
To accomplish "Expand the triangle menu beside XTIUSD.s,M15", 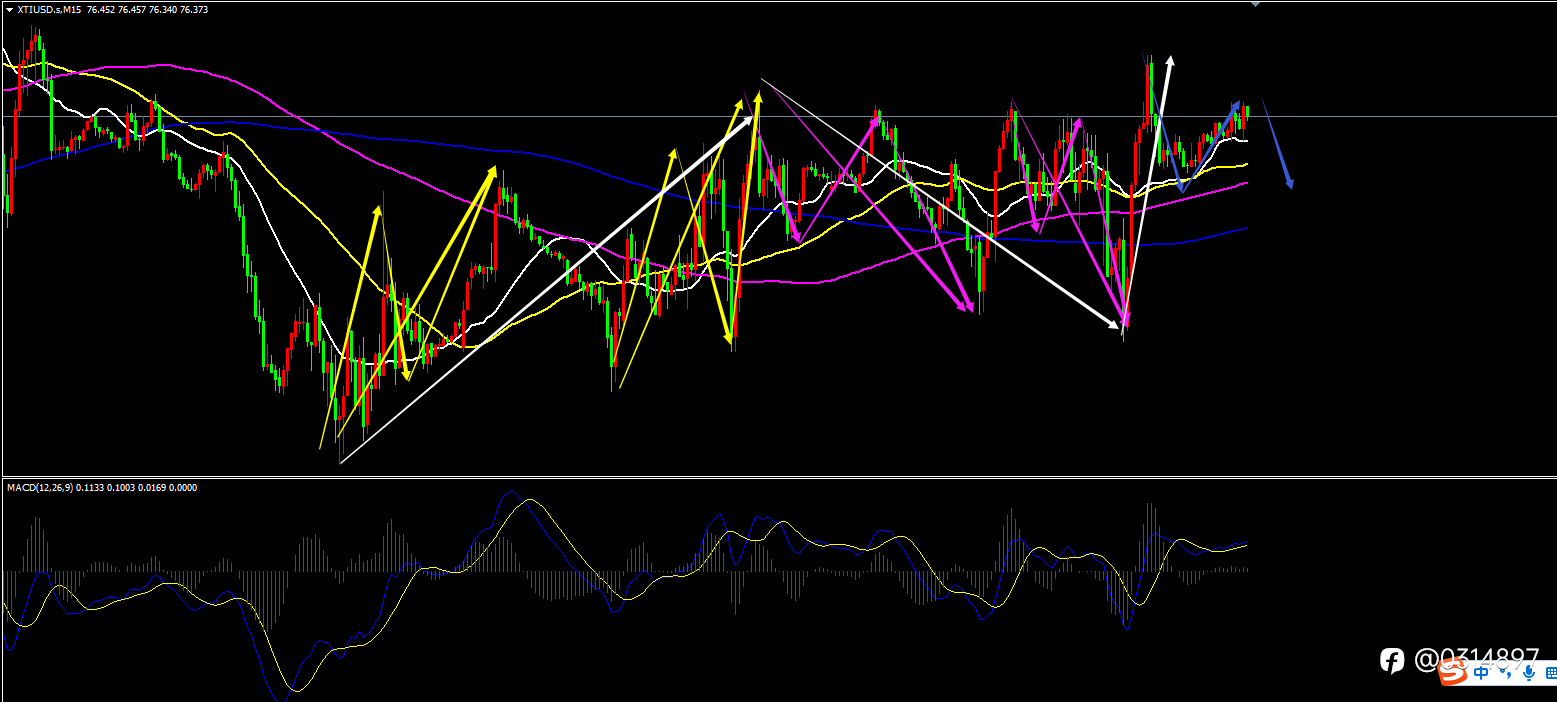I will [x=8, y=9].
